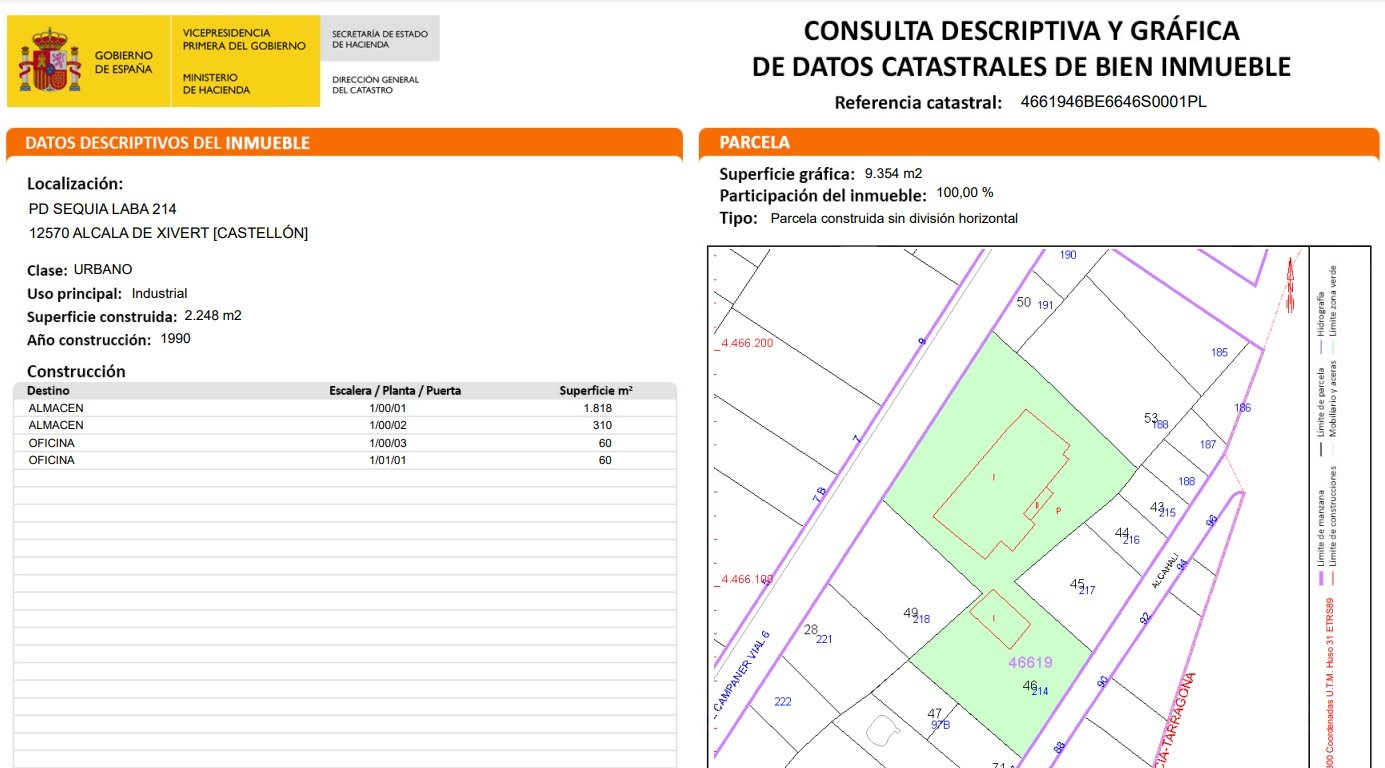Click OFICINA in row 1/00/03
The width and height of the screenshot is (1385, 768).
tap(52, 442)
